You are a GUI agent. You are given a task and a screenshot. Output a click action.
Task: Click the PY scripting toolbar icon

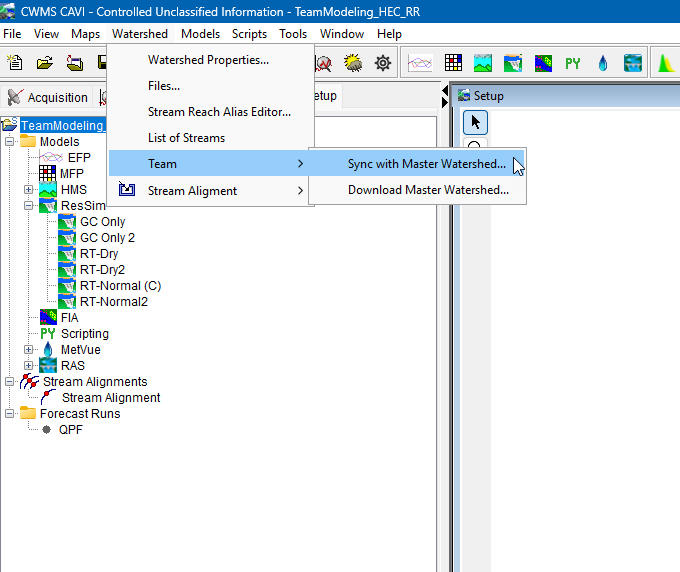[573, 63]
